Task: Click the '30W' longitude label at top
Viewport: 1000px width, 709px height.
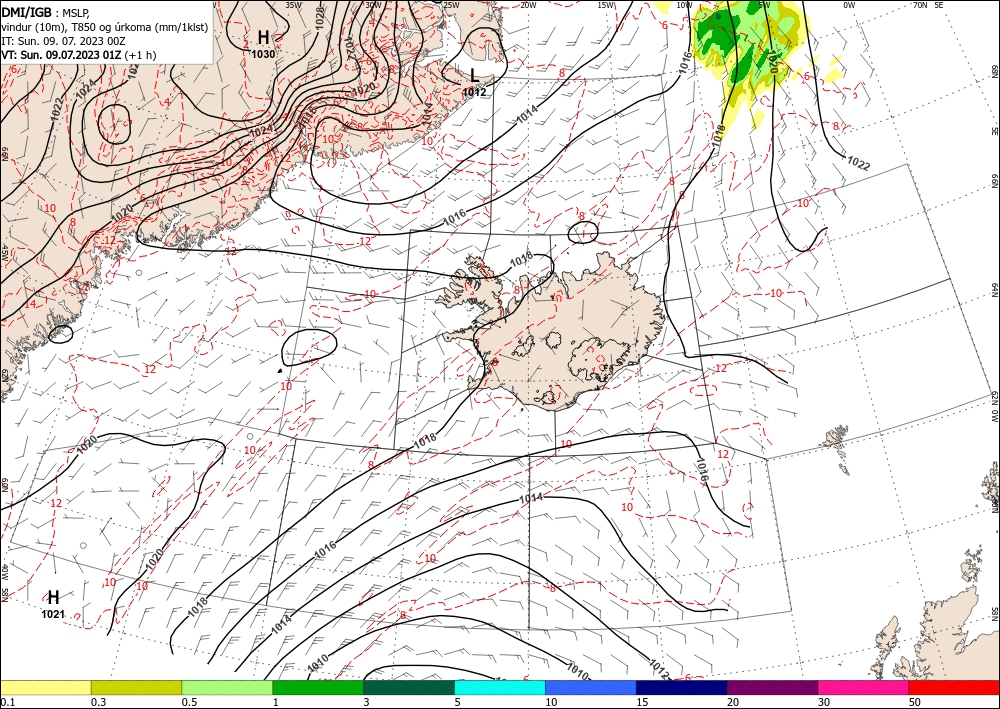Action: [373, 4]
